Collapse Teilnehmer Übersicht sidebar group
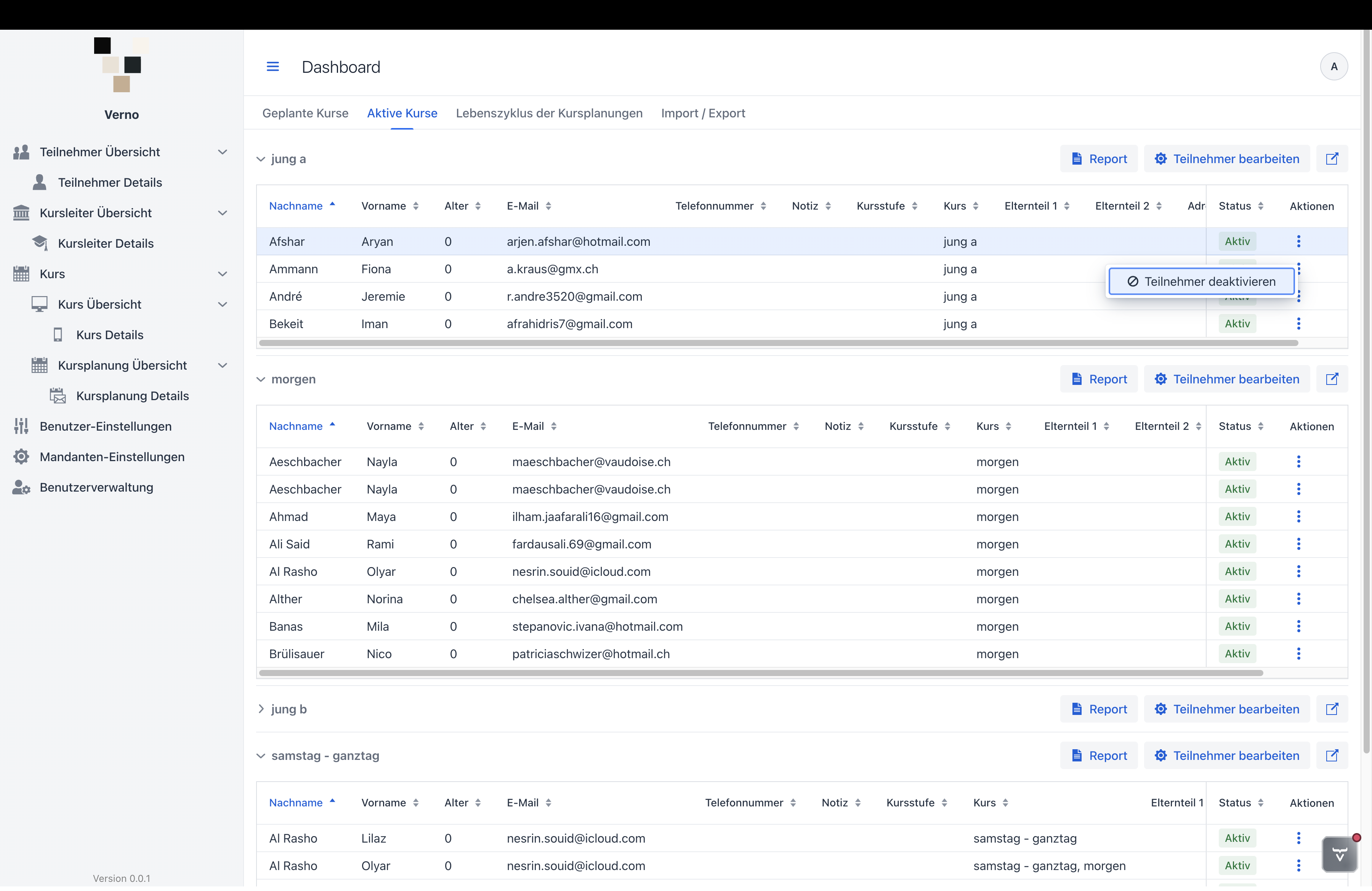Screen dimensions: 1372x891 coord(223,152)
